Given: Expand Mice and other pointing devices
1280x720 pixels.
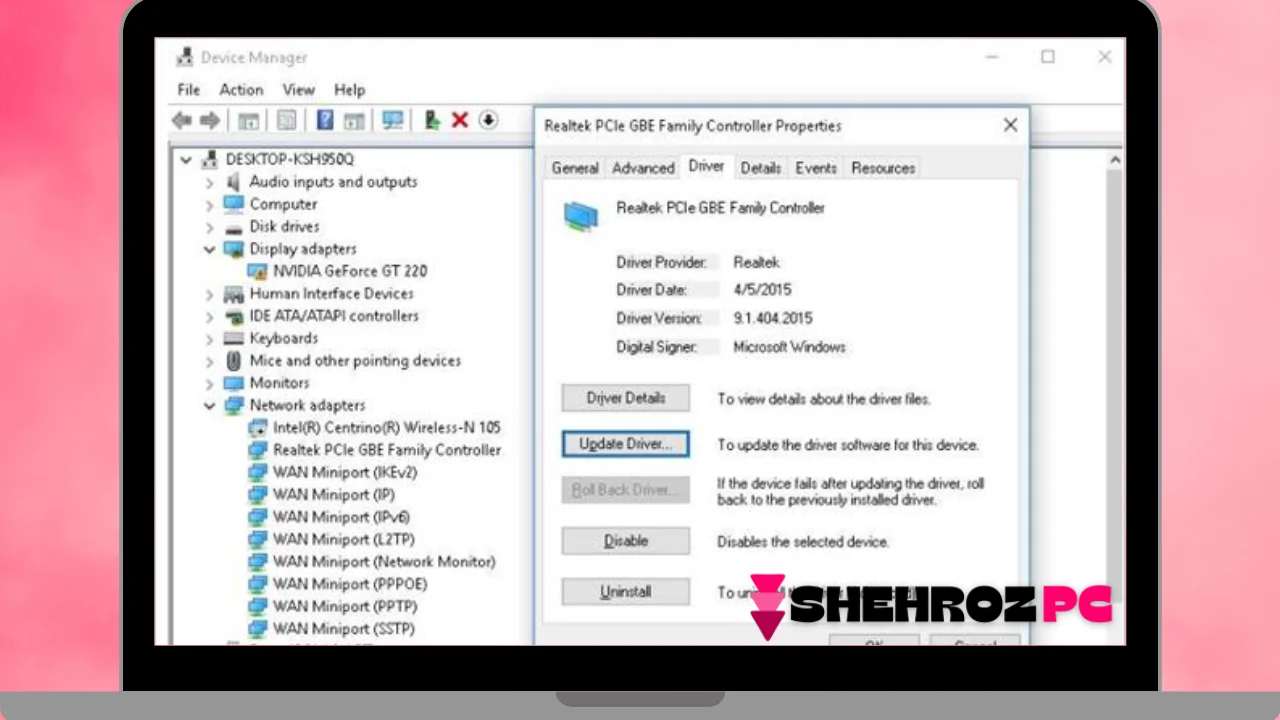Looking at the screenshot, I should [210, 361].
